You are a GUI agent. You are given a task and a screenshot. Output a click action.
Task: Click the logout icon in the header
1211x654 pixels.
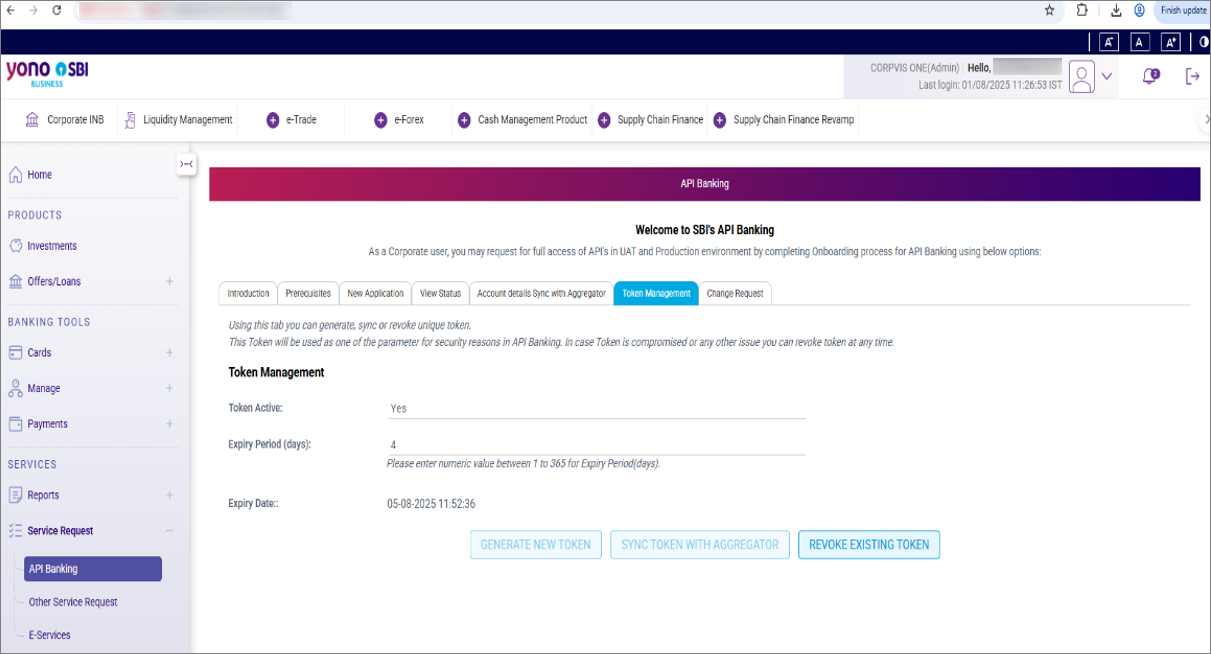click(x=1192, y=76)
